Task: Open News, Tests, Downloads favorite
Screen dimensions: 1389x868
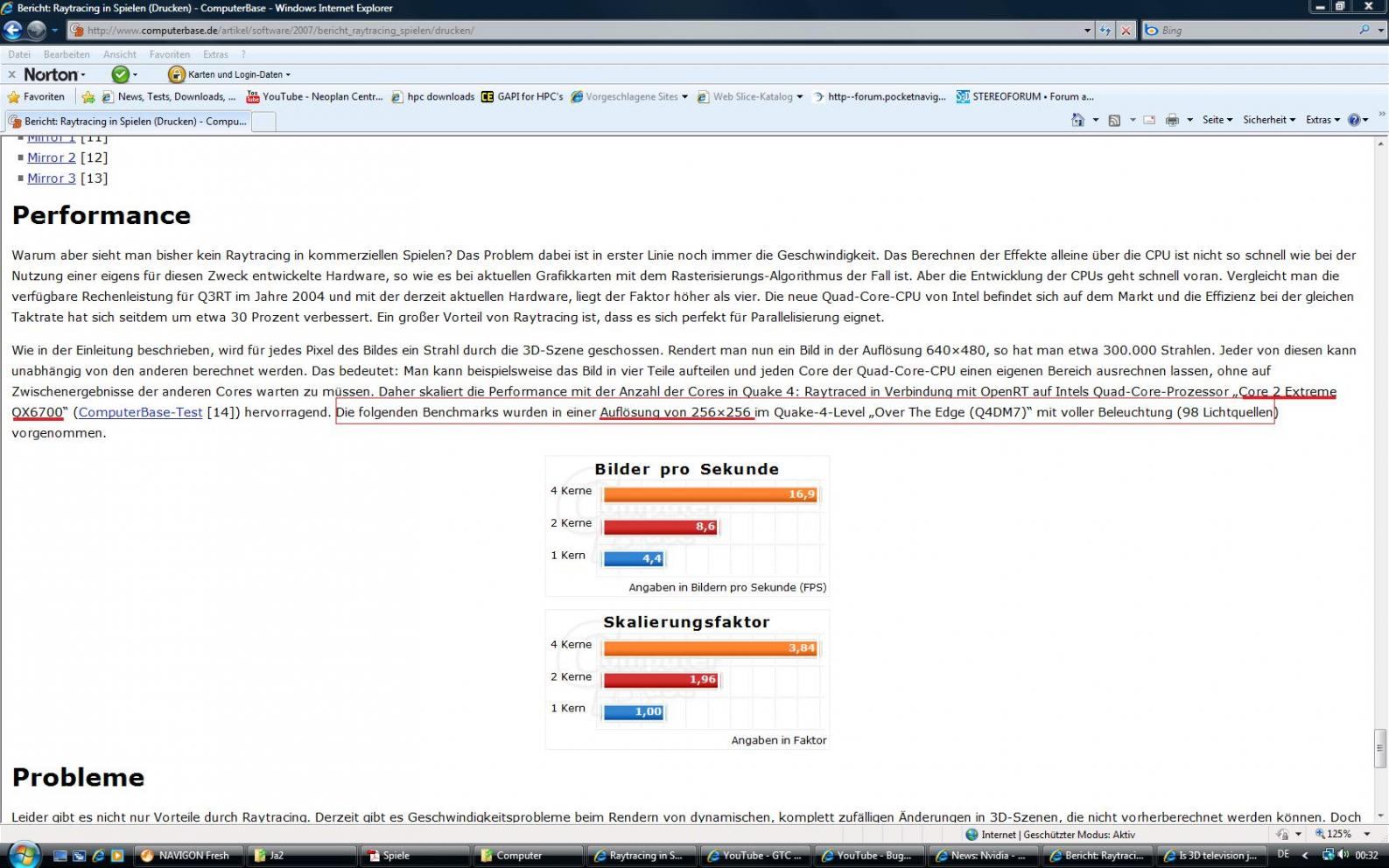Action: [x=169, y=97]
